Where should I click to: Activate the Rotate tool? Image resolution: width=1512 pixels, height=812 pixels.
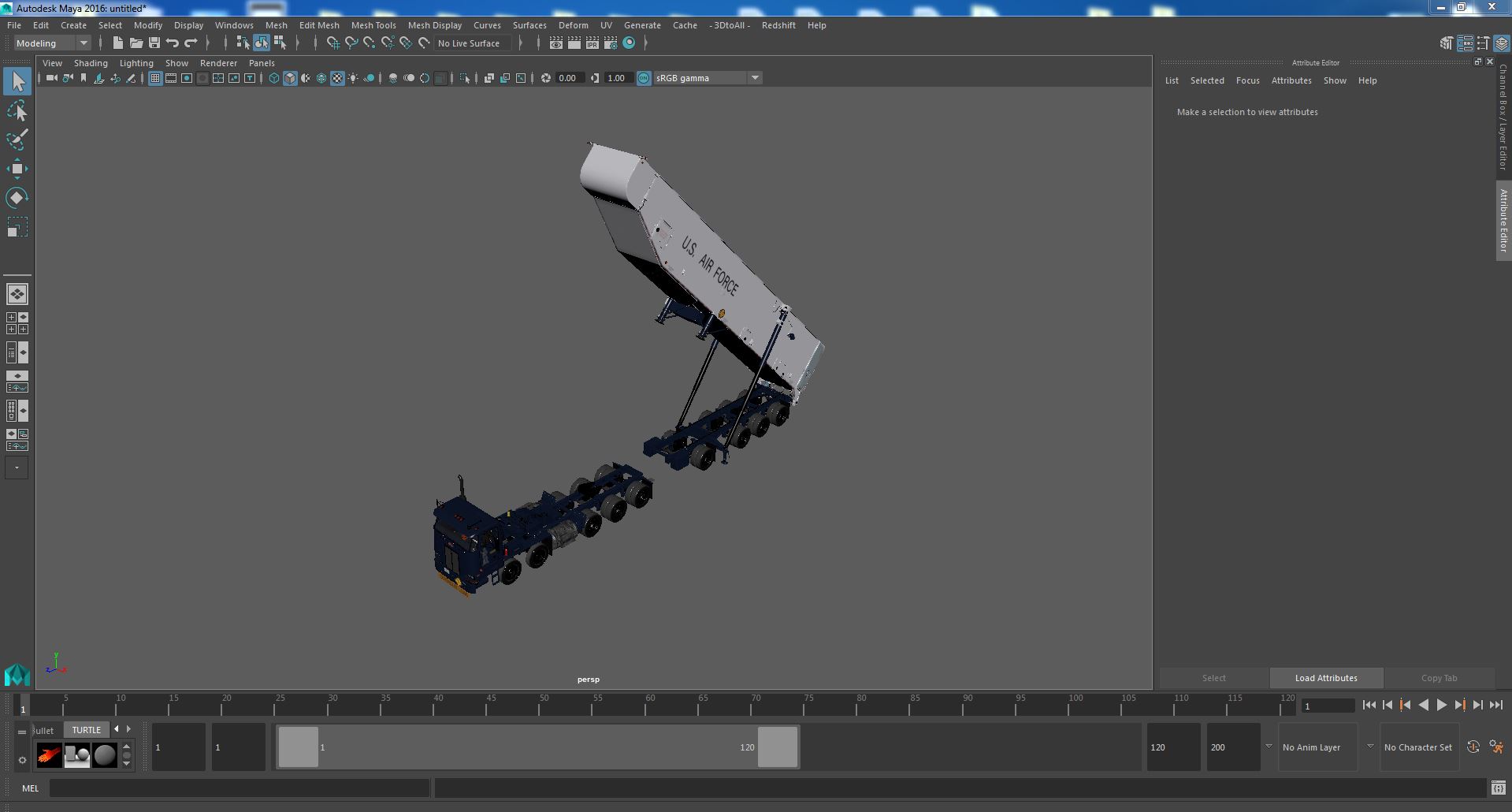(17, 198)
